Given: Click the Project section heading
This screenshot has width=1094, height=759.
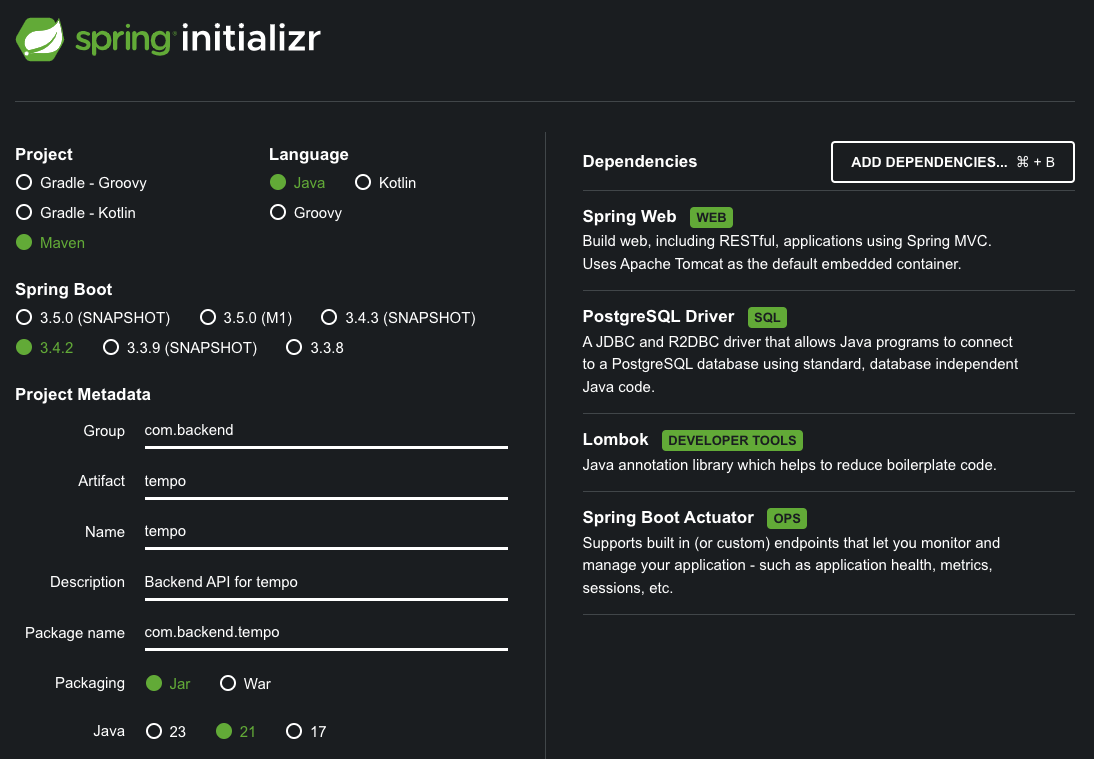Looking at the screenshot, I should (x=44, y=154).
